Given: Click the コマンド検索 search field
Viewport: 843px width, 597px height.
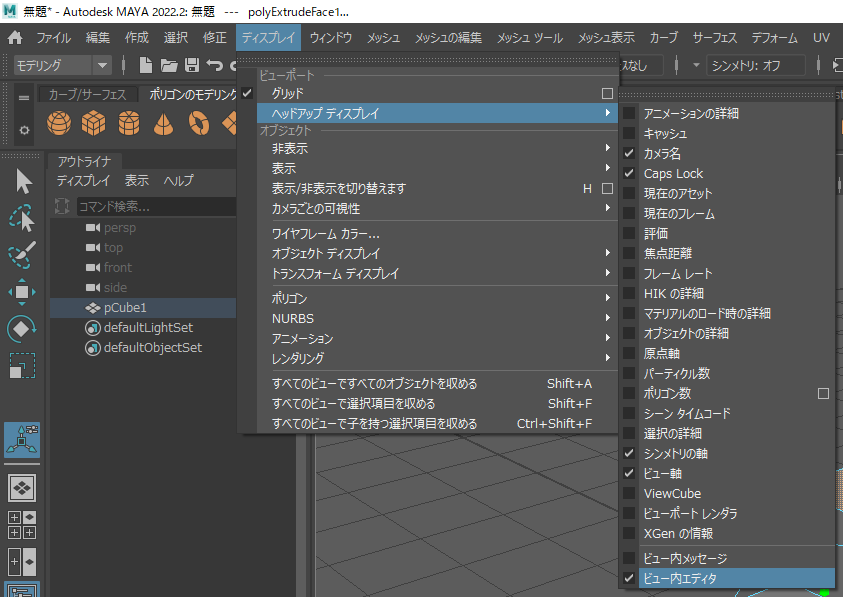Looking at the screenshot, I should [x=156, y=206].
